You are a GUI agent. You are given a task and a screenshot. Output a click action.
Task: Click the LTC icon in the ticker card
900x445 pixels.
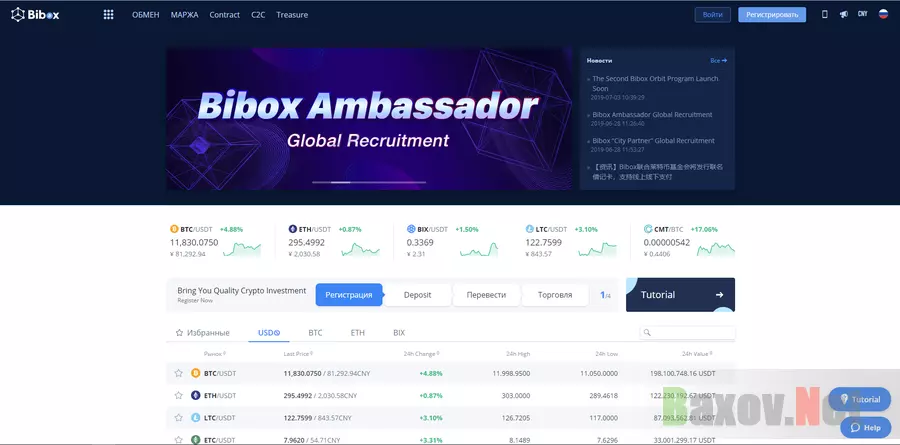(530, 229)
